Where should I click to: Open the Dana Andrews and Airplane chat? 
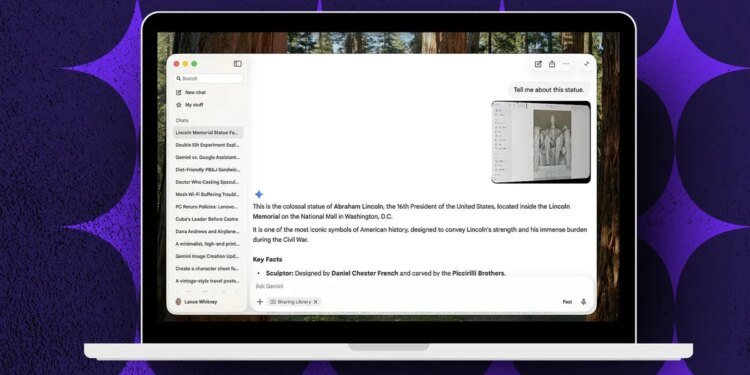coord(208,232)
